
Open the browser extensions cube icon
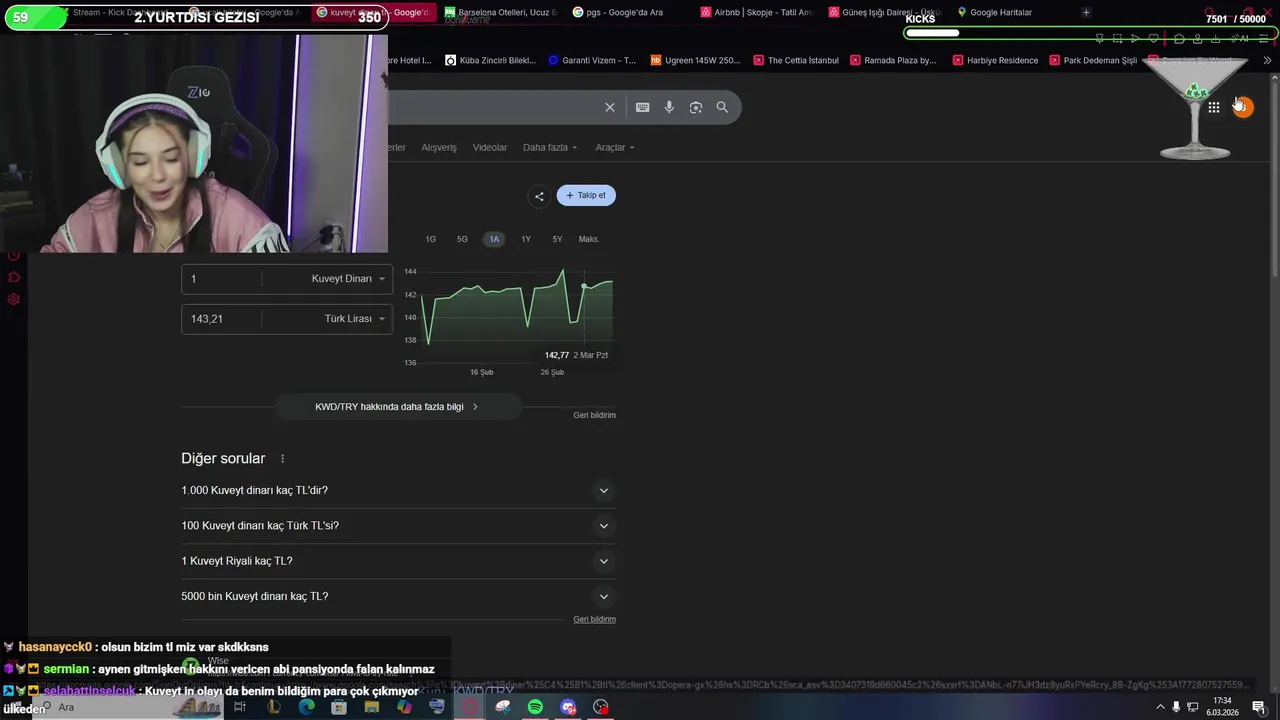[1179, 39]
